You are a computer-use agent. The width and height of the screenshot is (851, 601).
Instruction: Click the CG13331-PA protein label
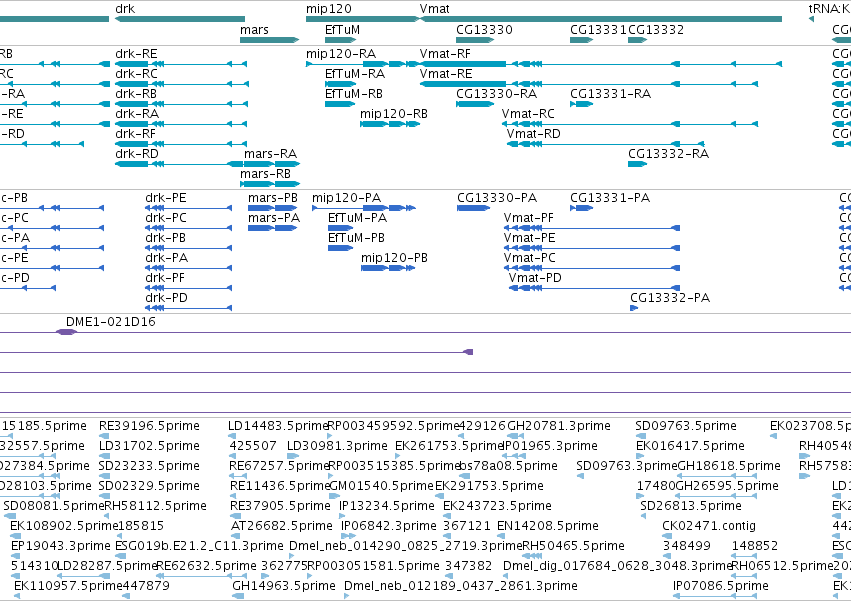pyautogui.click(x=610, y=198)
